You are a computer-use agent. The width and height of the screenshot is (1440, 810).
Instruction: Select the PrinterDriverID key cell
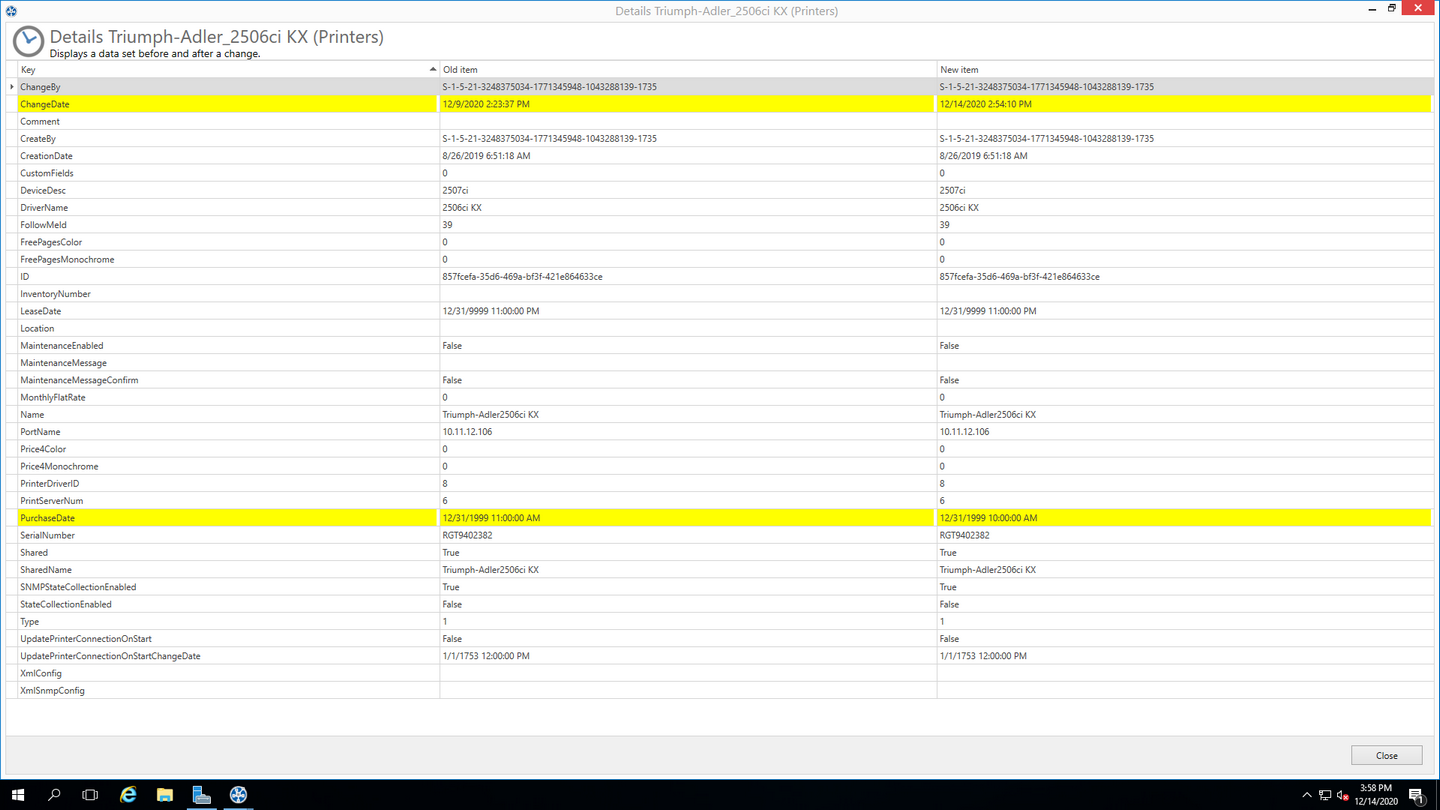(228, 483)
